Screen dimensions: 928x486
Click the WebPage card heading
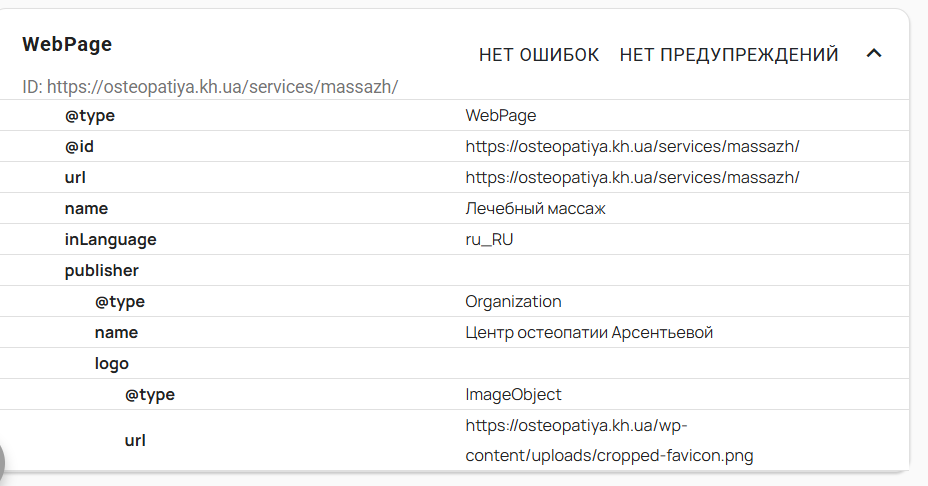[67, 44]
